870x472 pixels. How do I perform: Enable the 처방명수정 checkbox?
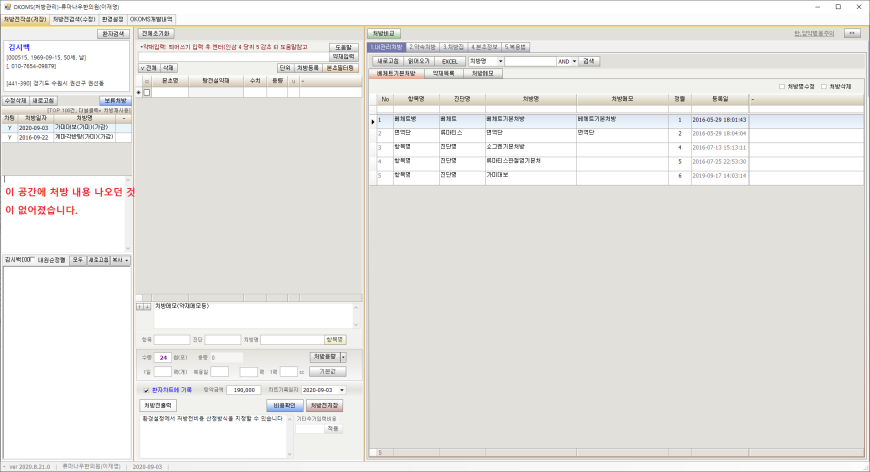[x=782, y=87]
